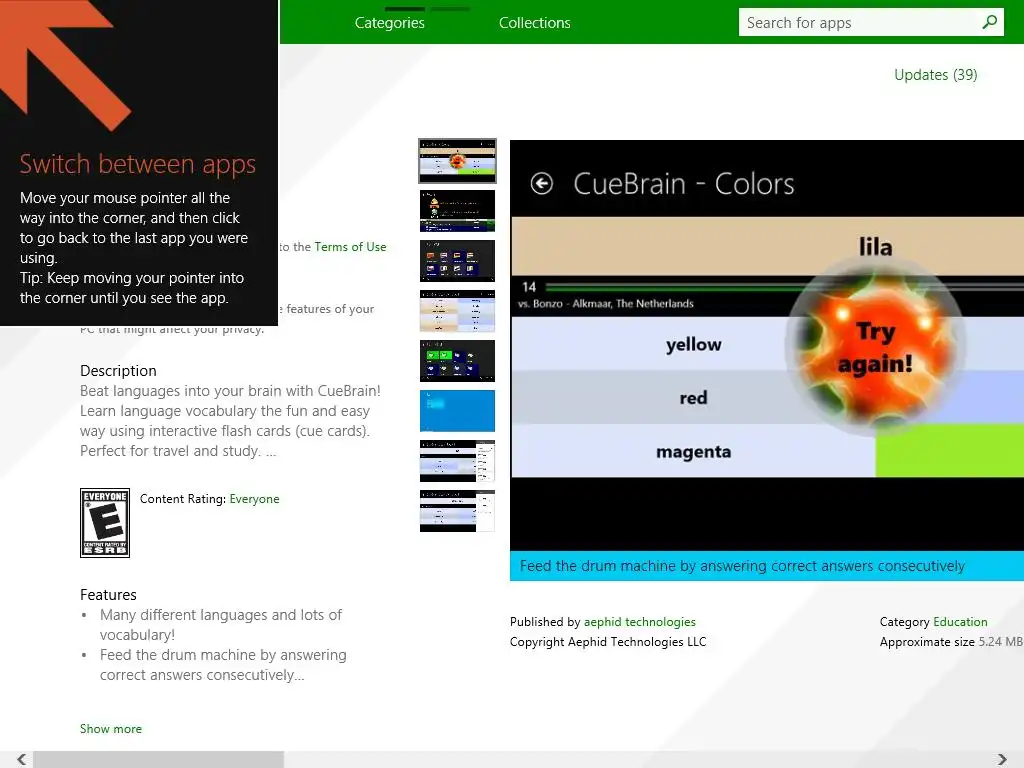Click the Description heading
1024x768 pixels.
coord(118,371)
